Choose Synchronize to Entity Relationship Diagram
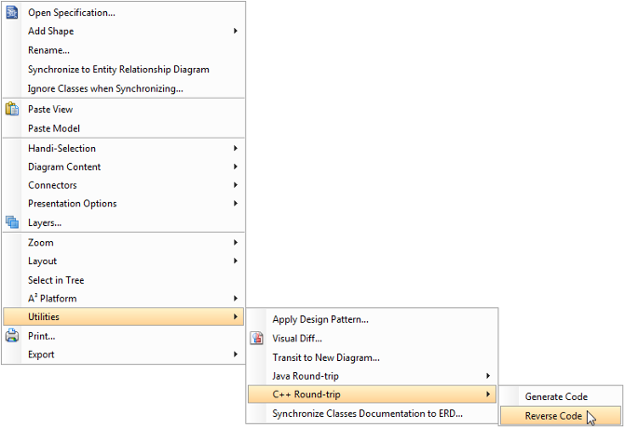This screenshot has width=625, height=428. coord(124,69)
